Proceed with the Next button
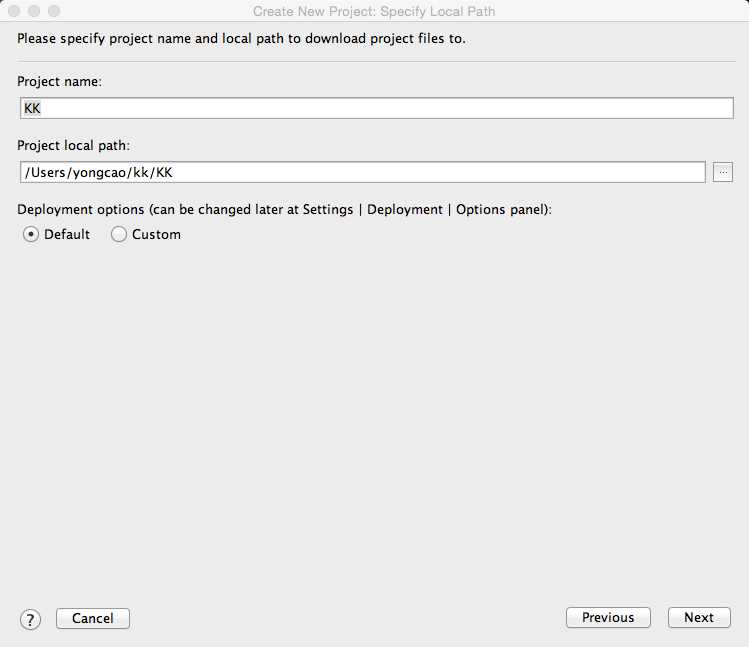Viewport: 749px width, 647px height. pyautogui.click(x=699, y=617)
